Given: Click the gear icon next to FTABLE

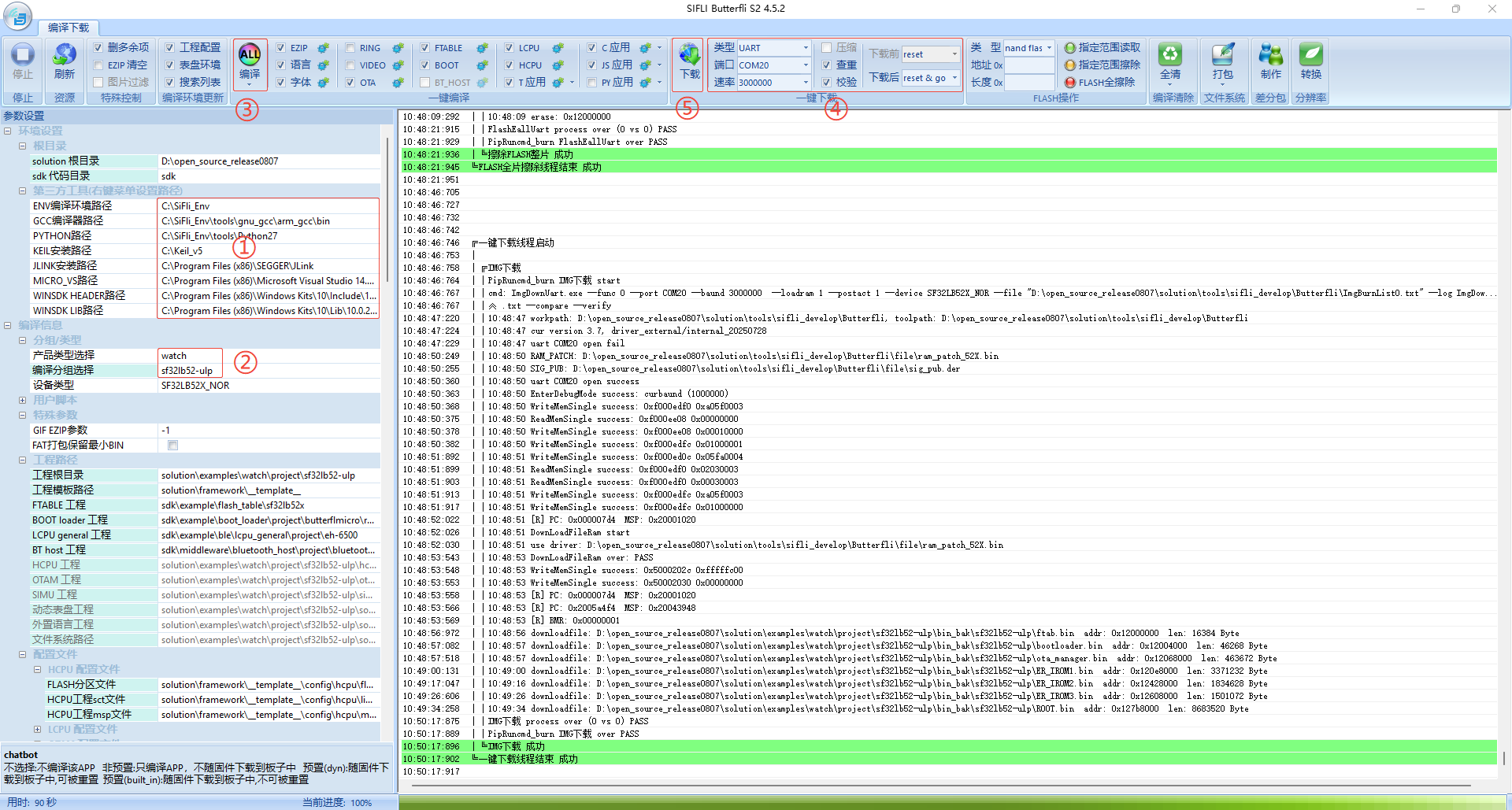Looking at the screenshot, I should pyautogui.click(x=482, y=48).
